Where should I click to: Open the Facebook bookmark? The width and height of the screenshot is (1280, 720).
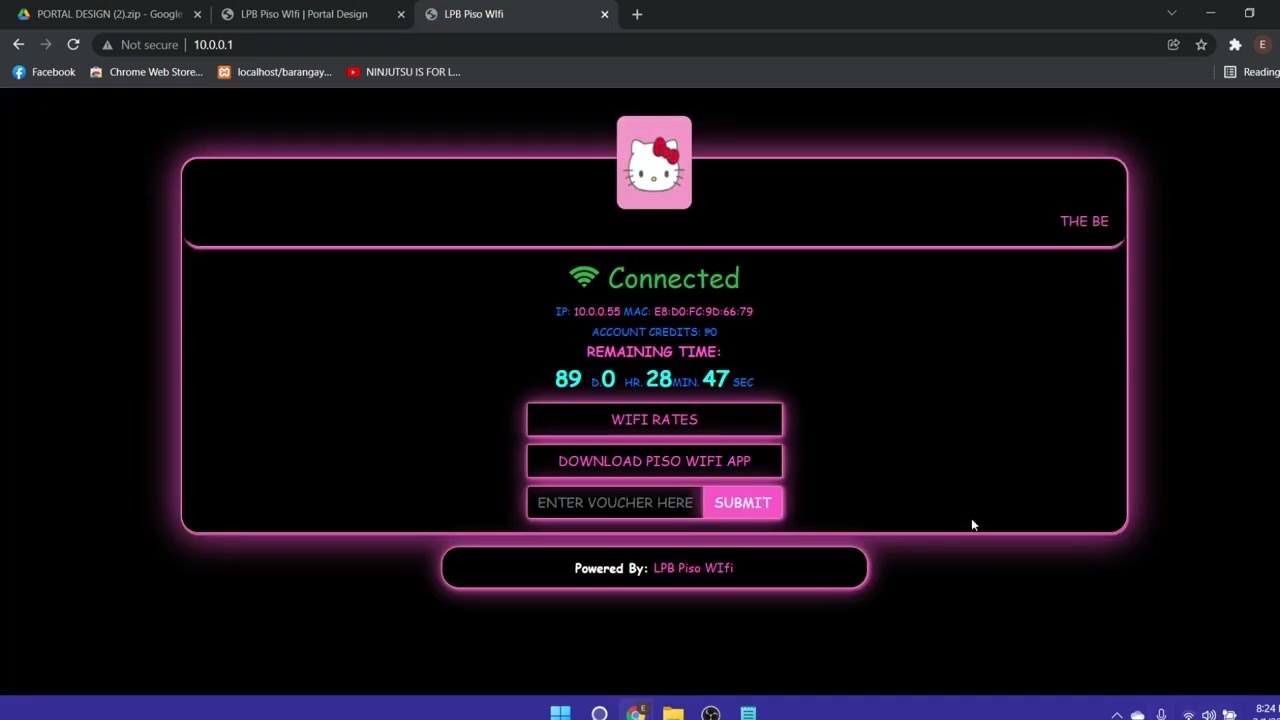(44, 72)
